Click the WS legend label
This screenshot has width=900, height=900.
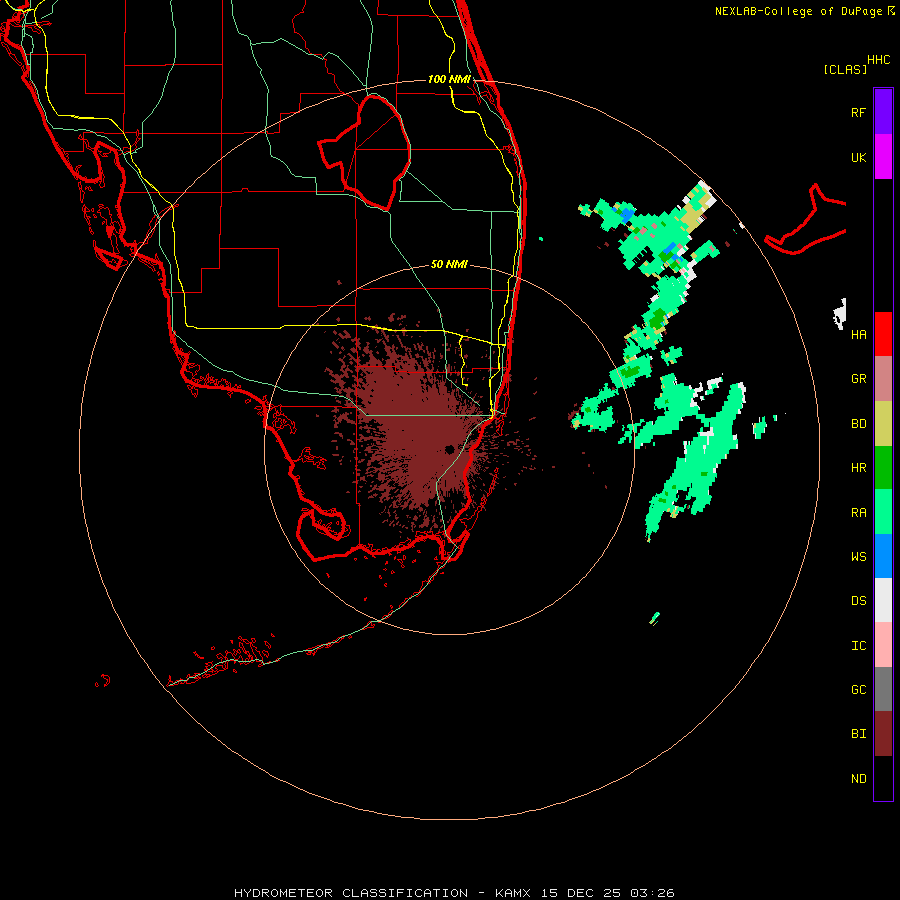pyautogui.click(x=858, y=556)
